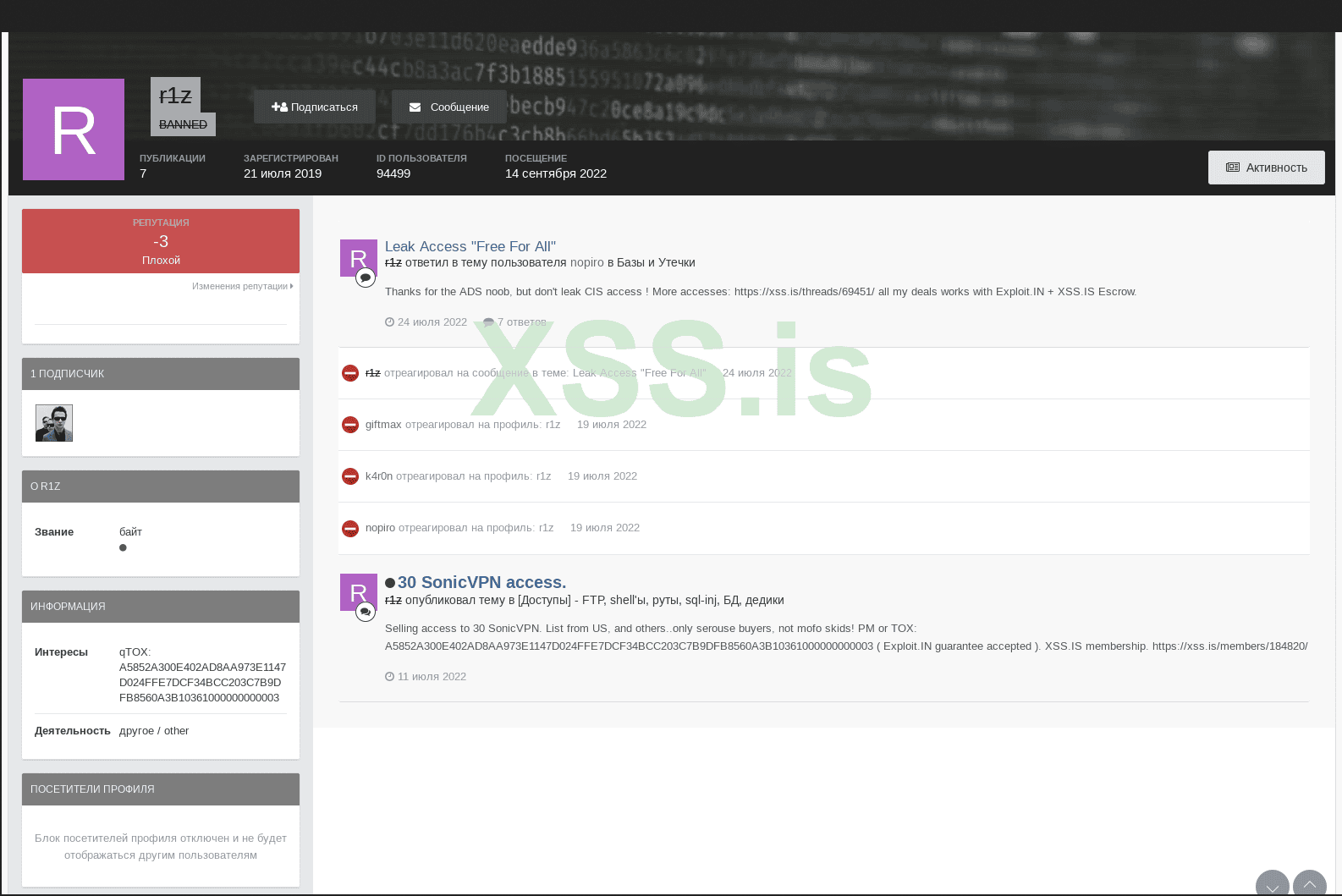Click the Зарегистрирован 21 июля 2019 stat

[291, 166]
